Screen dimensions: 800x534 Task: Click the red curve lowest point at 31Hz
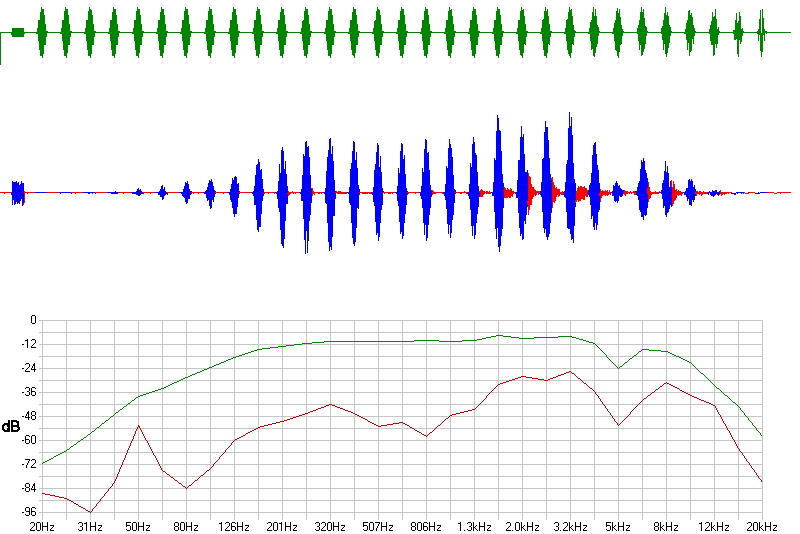pos(90,512)
